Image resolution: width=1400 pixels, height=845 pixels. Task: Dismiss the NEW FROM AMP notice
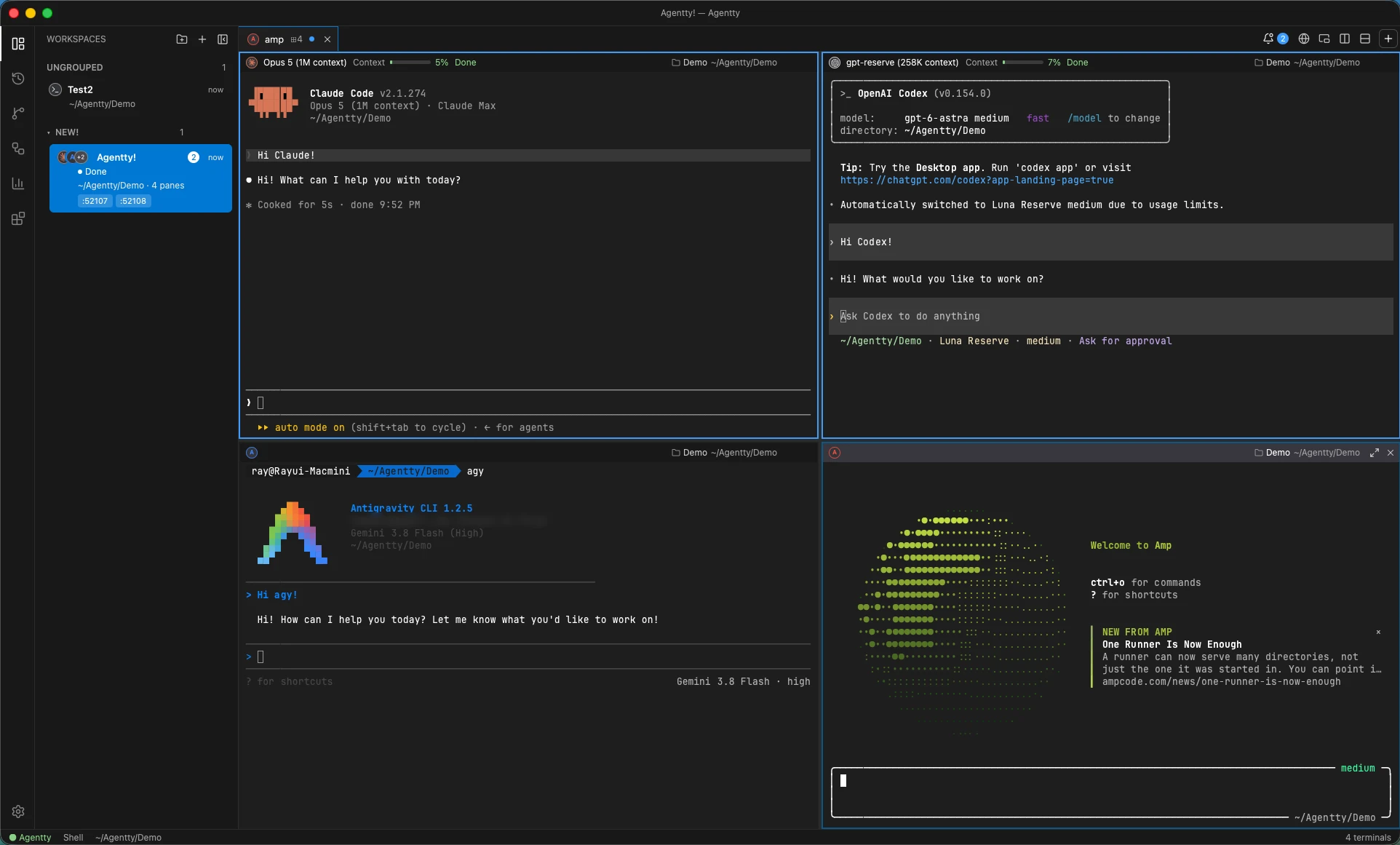1378,632
